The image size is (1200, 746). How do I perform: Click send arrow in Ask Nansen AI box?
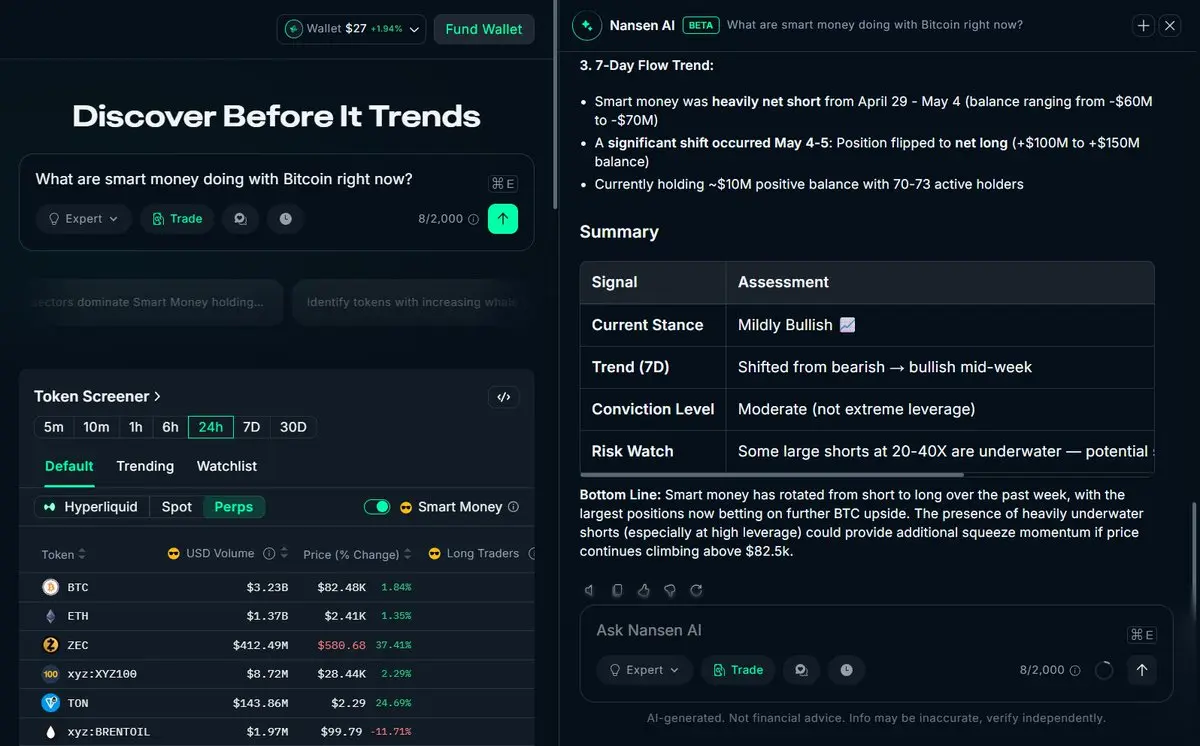[x=1142, y=670]
